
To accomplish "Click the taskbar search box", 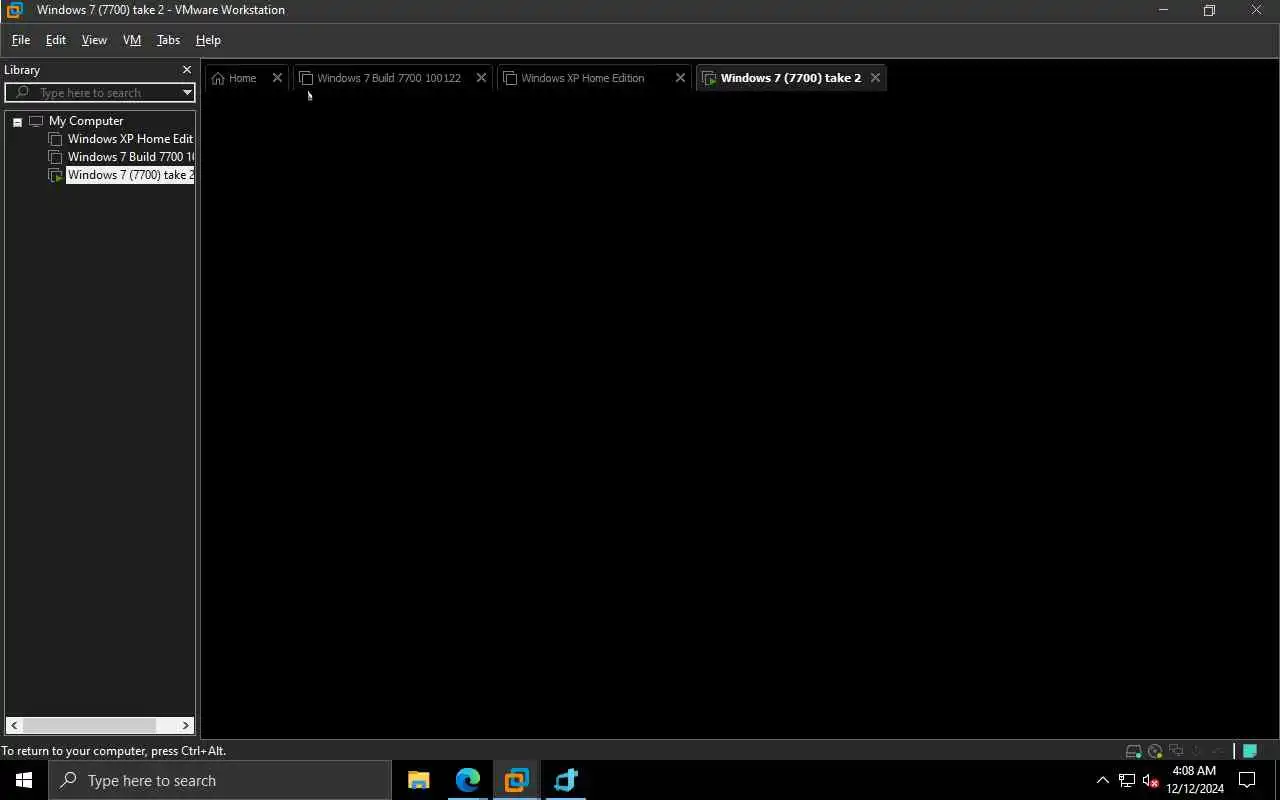I will coord(220,780).
